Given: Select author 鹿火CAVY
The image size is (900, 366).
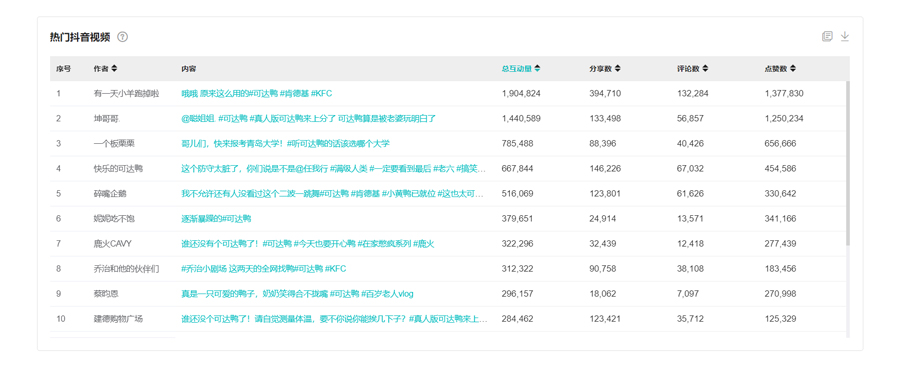Looking at the screenshot, I should coord(113,244).
